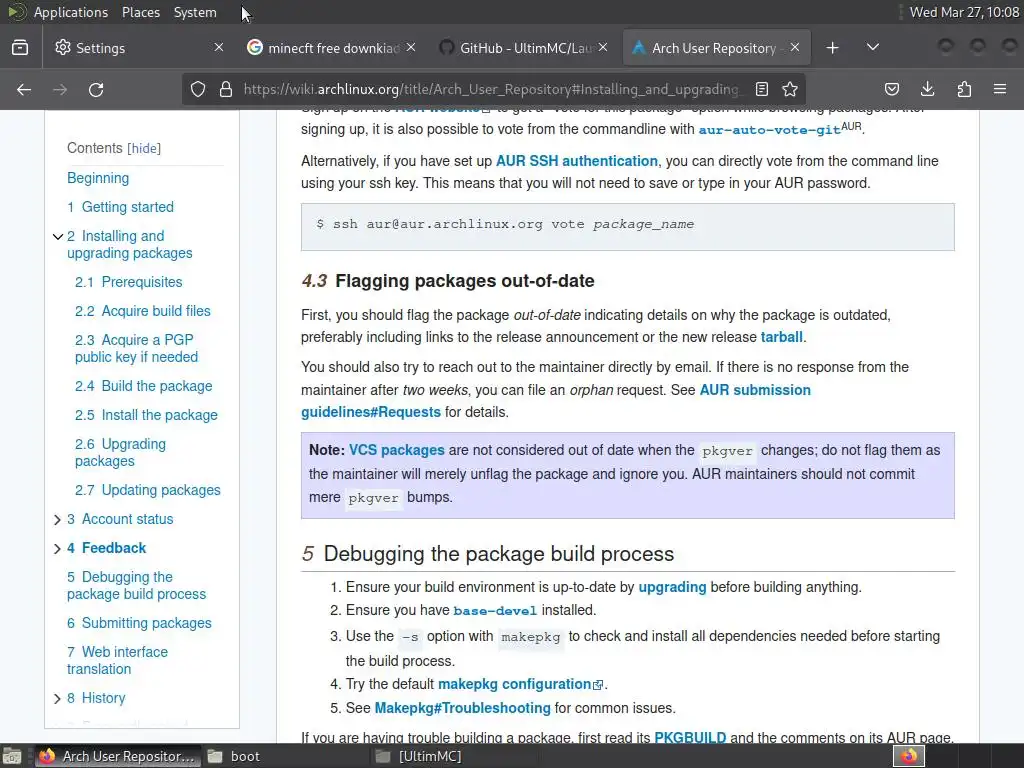Click the forward navigation arrow
This screenshot has height=768, width=1024.
click(60, 89)
